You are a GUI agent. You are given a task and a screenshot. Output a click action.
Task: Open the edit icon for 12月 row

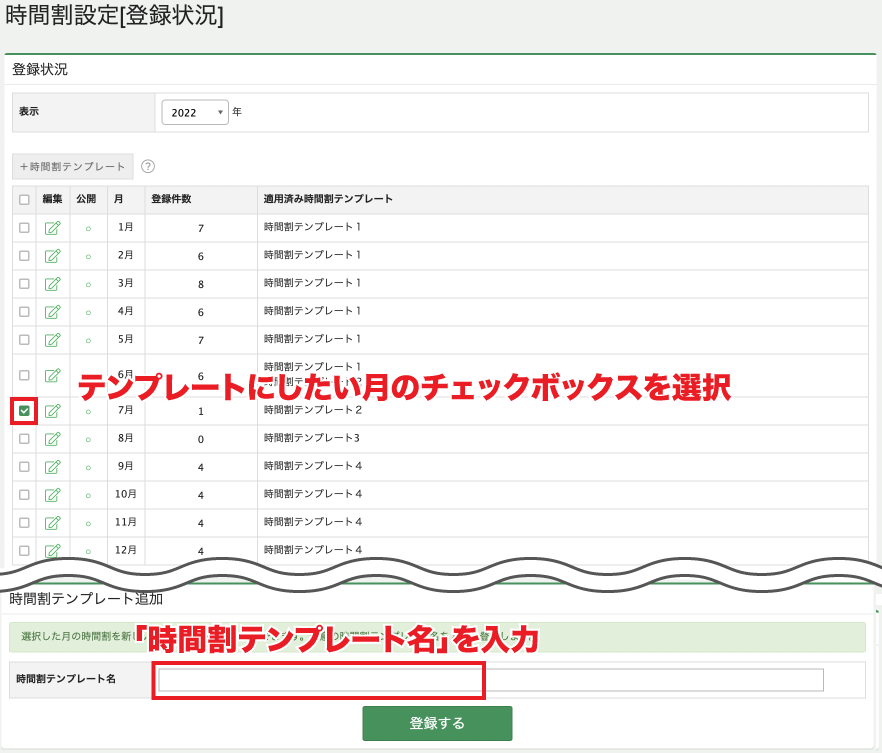point(52,551)
